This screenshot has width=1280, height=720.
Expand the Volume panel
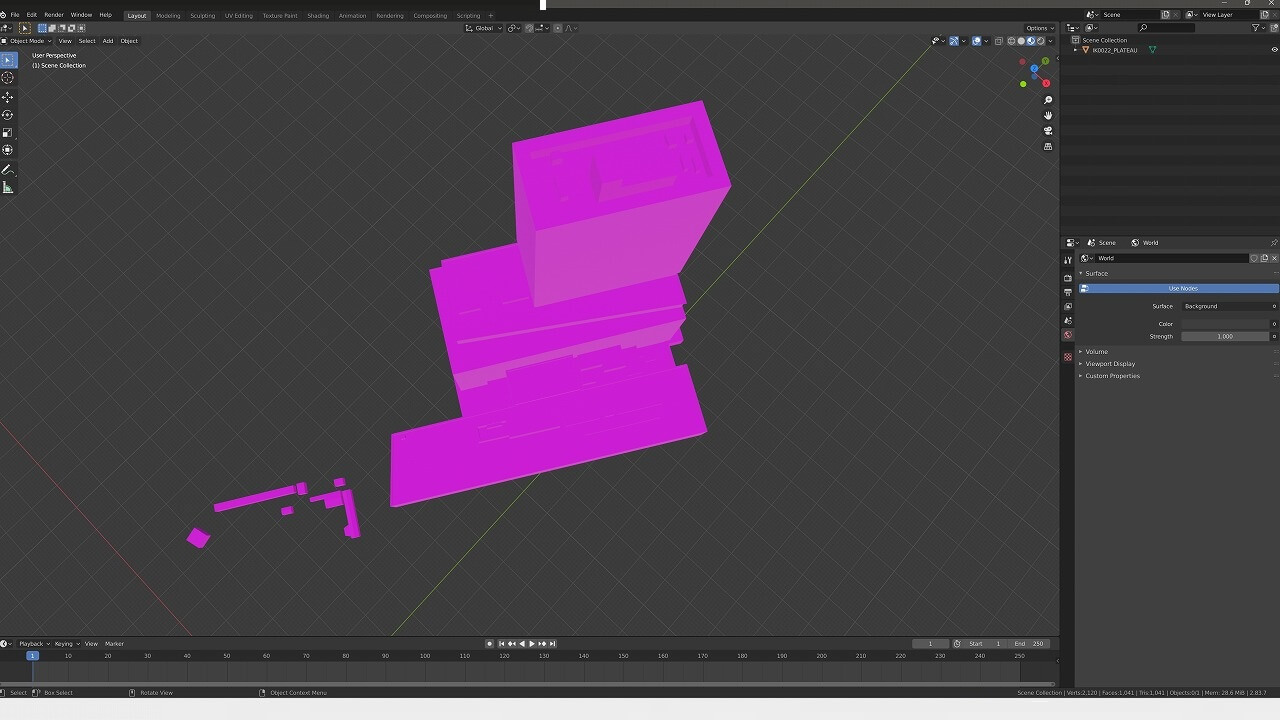pyautogui.click(x=1096, y=352)
